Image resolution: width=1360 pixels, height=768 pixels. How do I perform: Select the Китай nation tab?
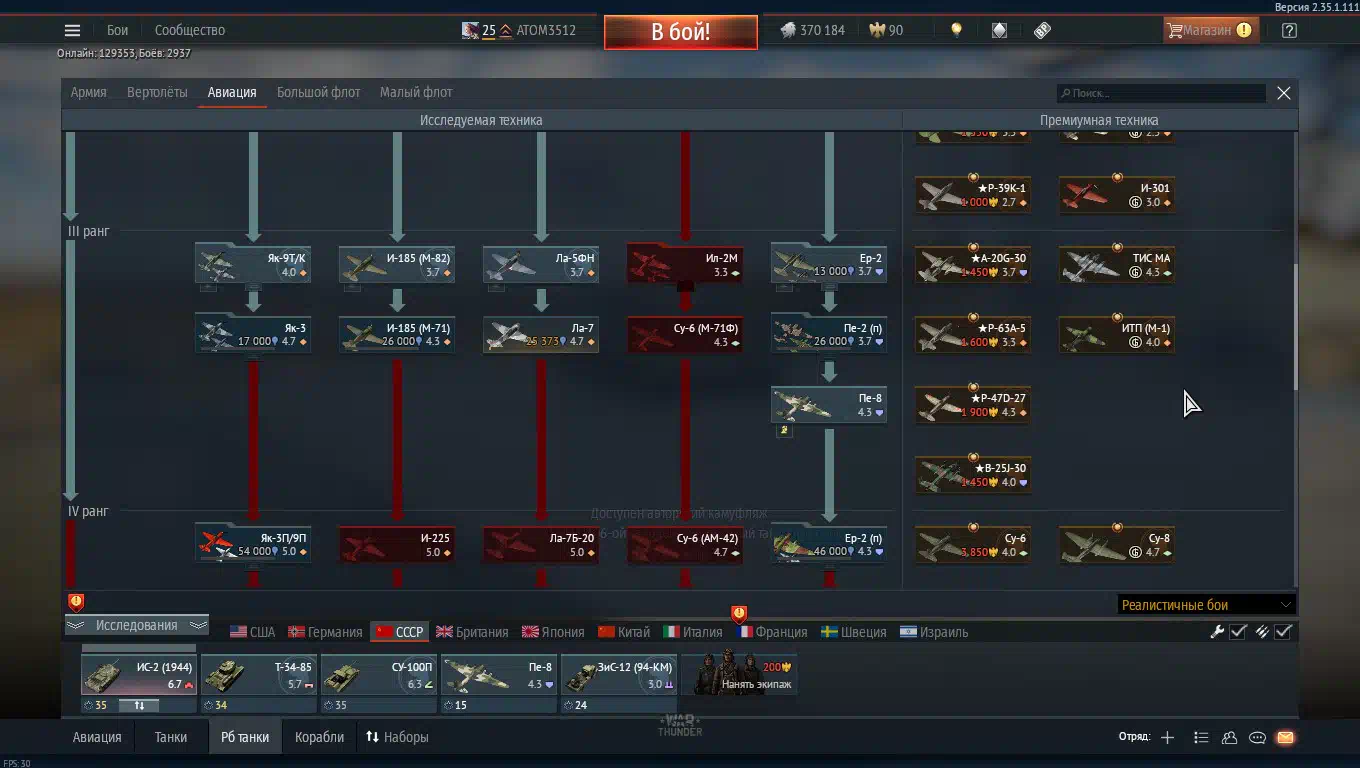click(624, 632)
